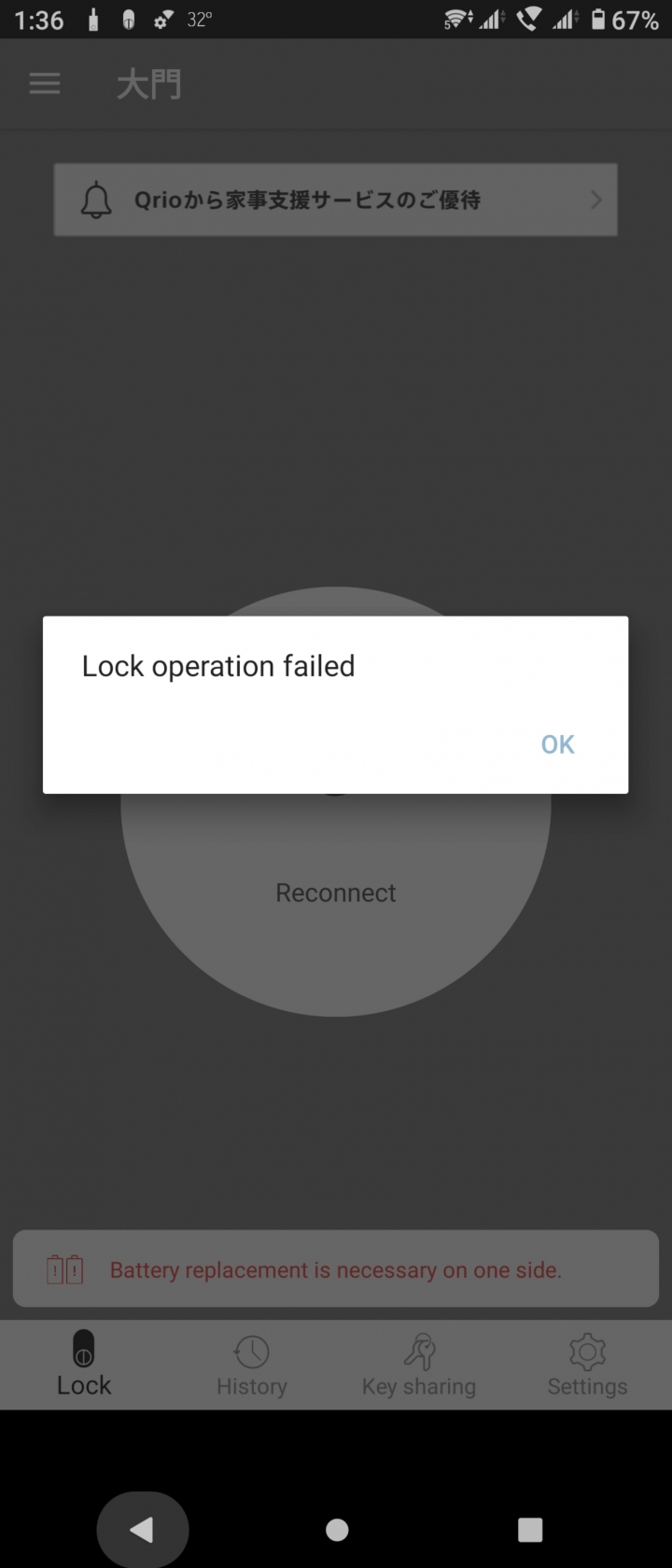Tap the 大門 lock name title
Viewport: 672px width, 1568px height.
click(x=149, y=84)
